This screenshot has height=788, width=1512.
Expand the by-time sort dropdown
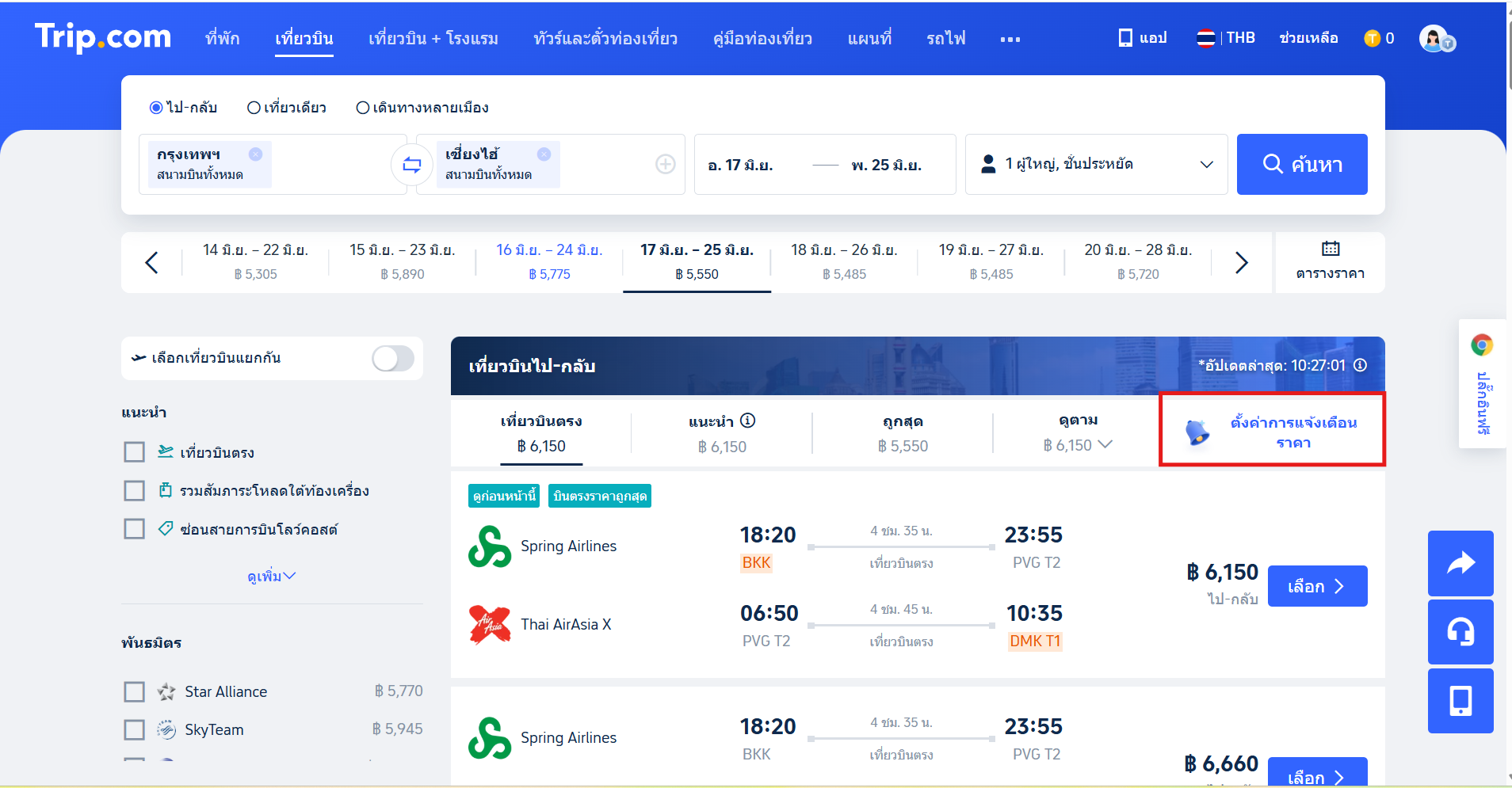pos(1078,432)
